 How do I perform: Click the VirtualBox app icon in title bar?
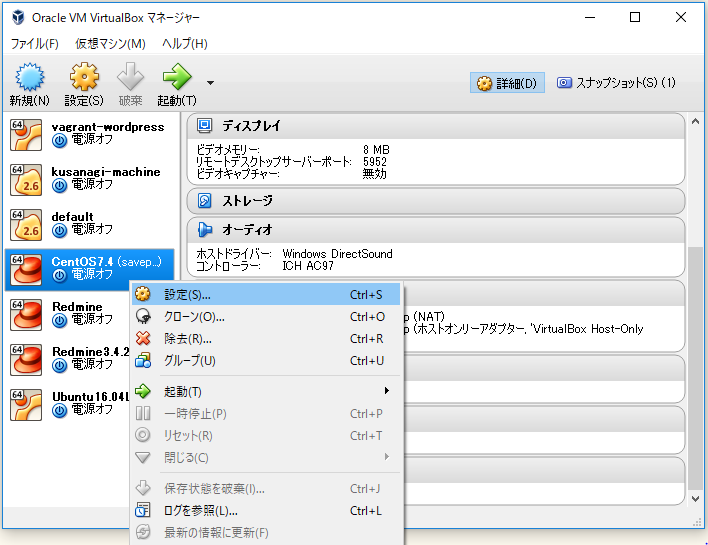click(x=18, y=17)
